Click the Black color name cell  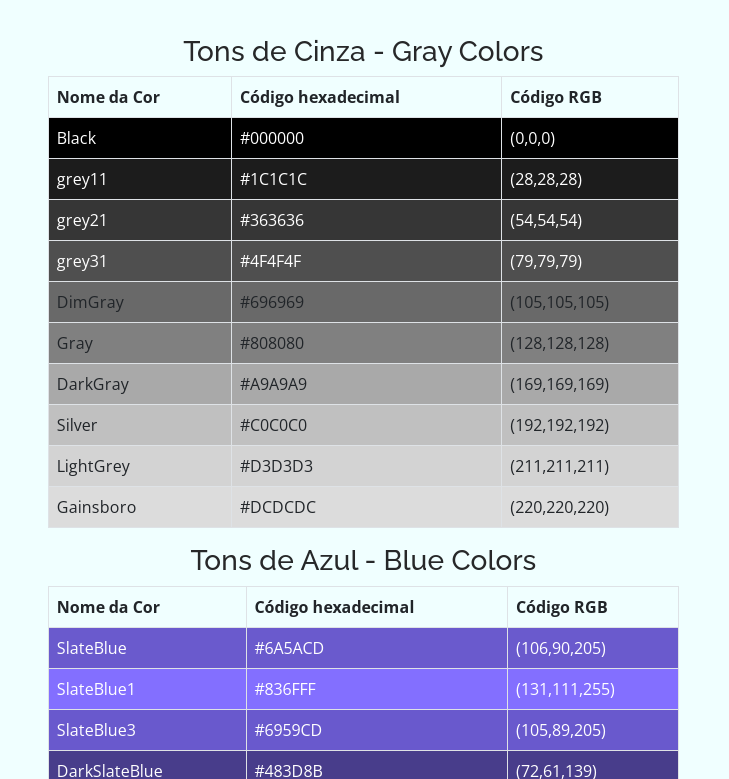(x=77, y=138)
